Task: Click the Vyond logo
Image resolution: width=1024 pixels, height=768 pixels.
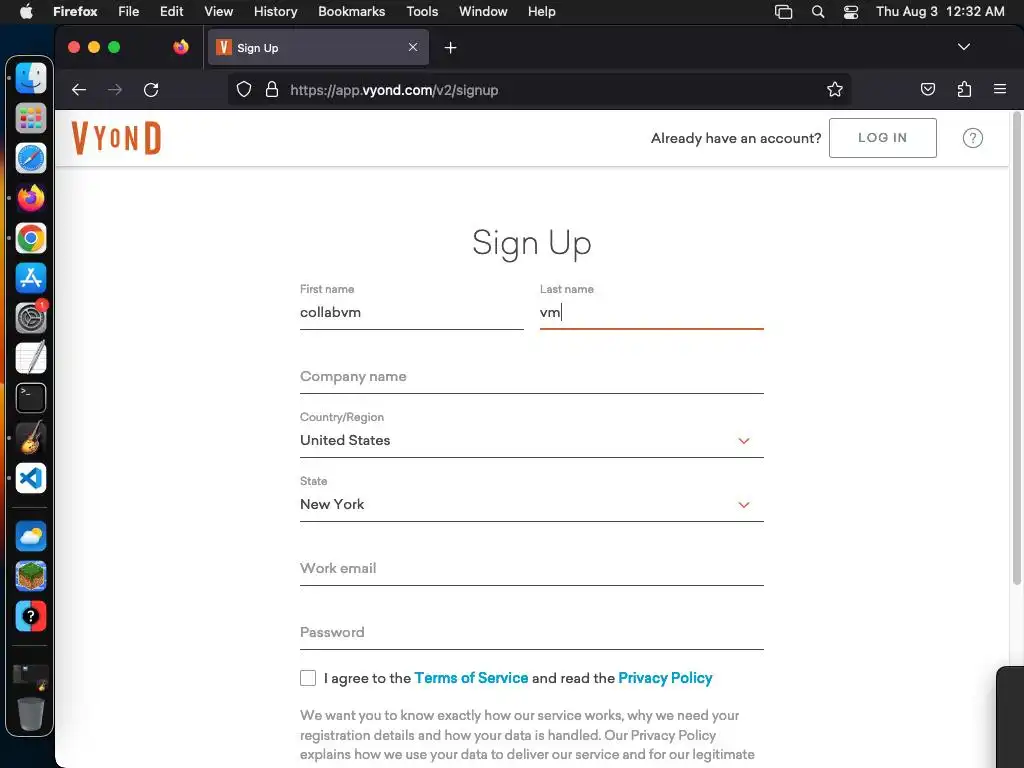Action: pos(116,138)
